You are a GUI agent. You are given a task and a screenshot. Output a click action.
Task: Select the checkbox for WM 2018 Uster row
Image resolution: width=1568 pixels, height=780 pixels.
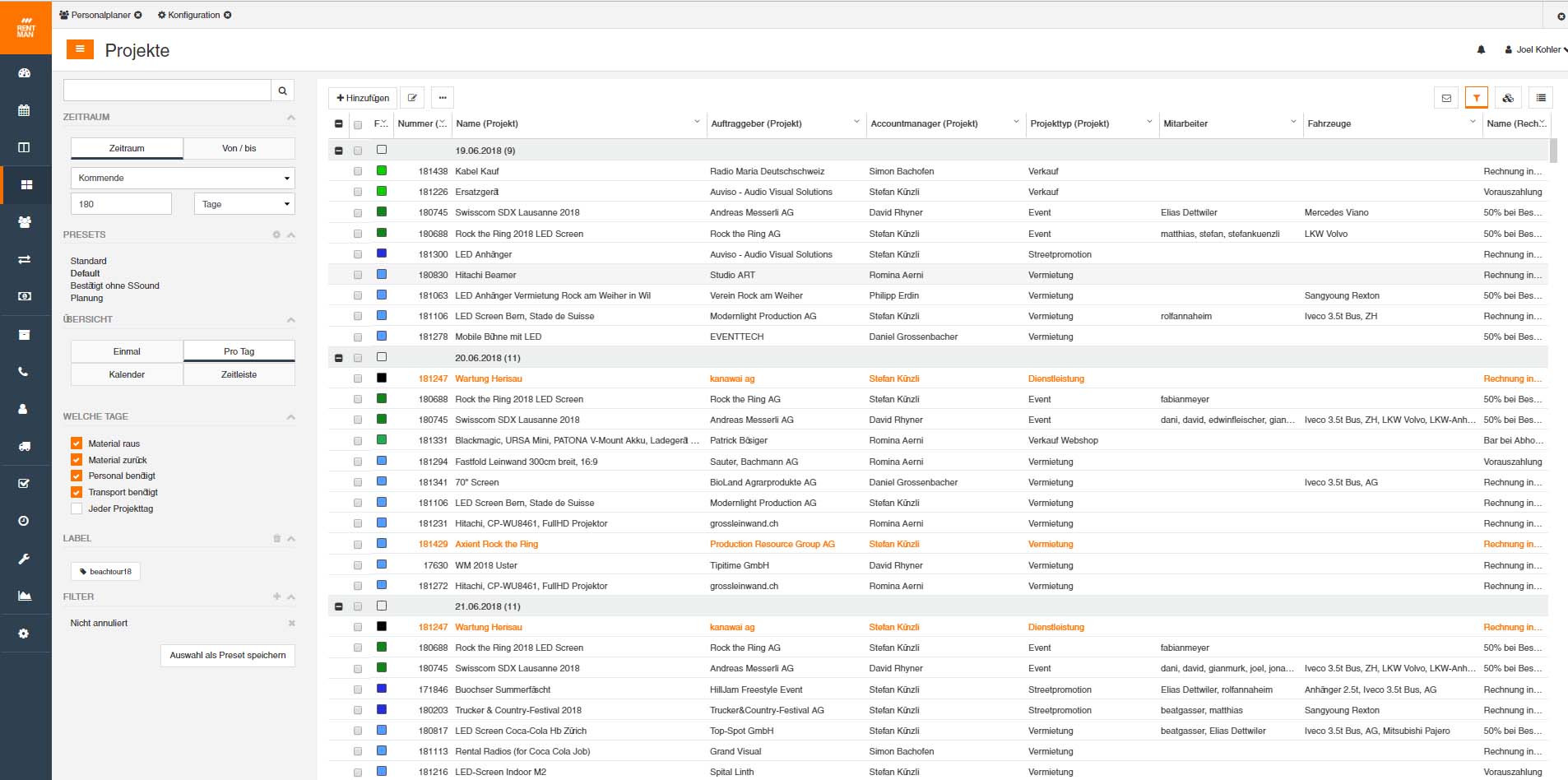358,565
